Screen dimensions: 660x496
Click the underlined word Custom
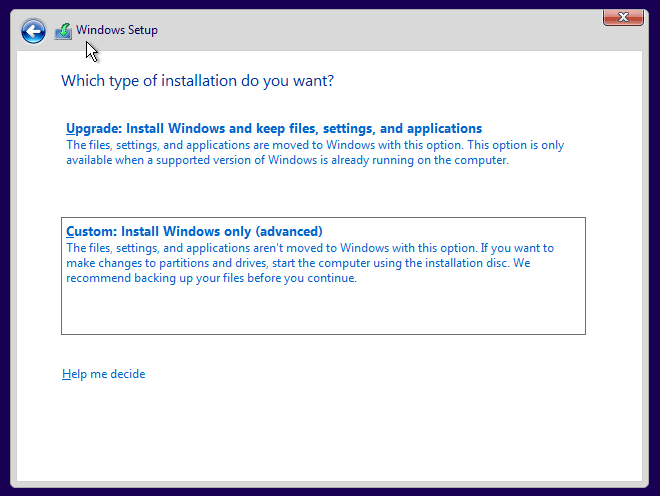[89, 231]
